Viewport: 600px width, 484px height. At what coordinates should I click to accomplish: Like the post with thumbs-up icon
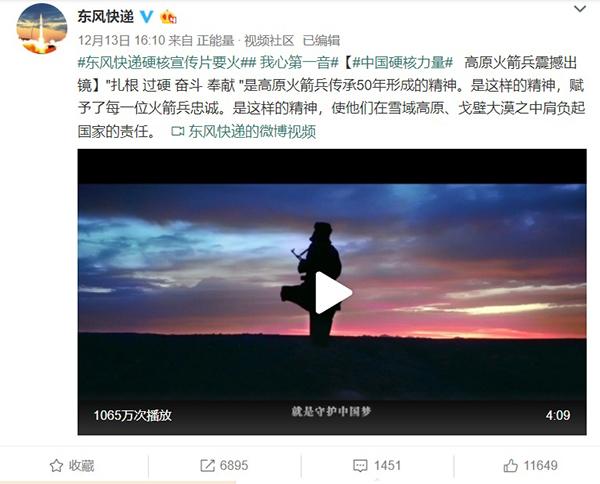click(510, 466)
